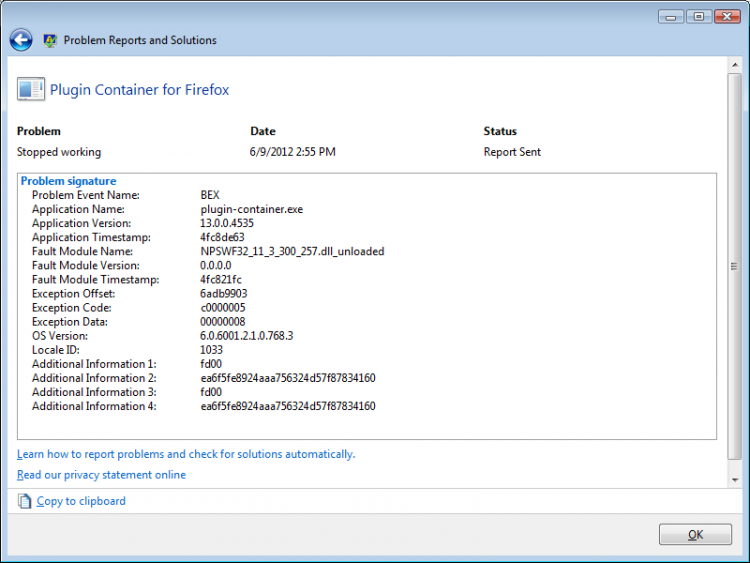Click the Plugin Container program icon
Screen dimensions: 750x563
(x=31, y=89)
